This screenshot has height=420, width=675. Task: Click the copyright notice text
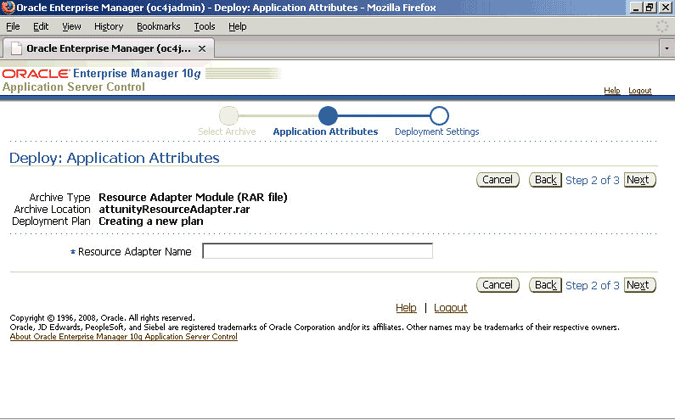[102, 318]
